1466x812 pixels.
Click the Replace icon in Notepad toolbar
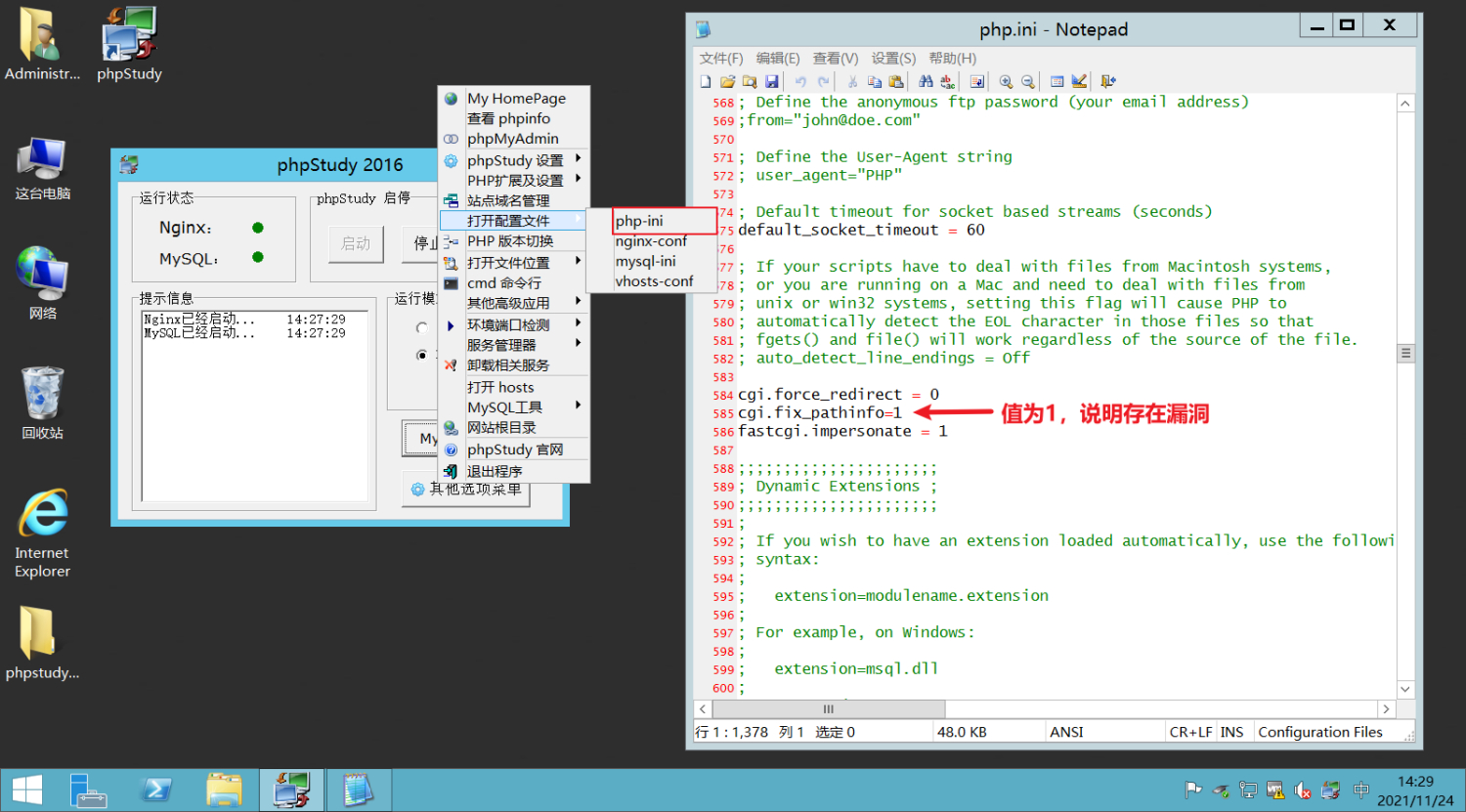948,81
